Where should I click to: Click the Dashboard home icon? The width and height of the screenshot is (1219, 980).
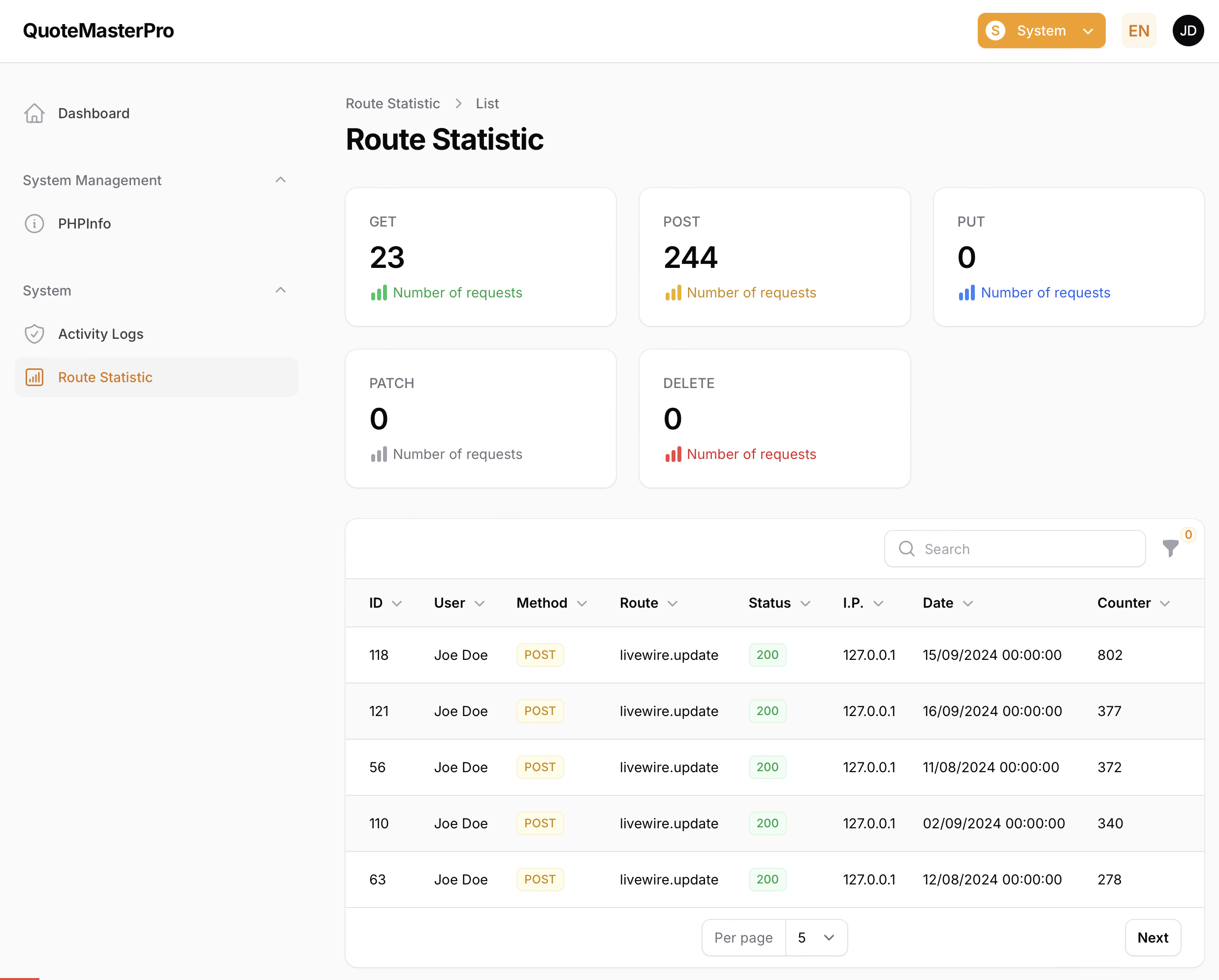point(34,113)
